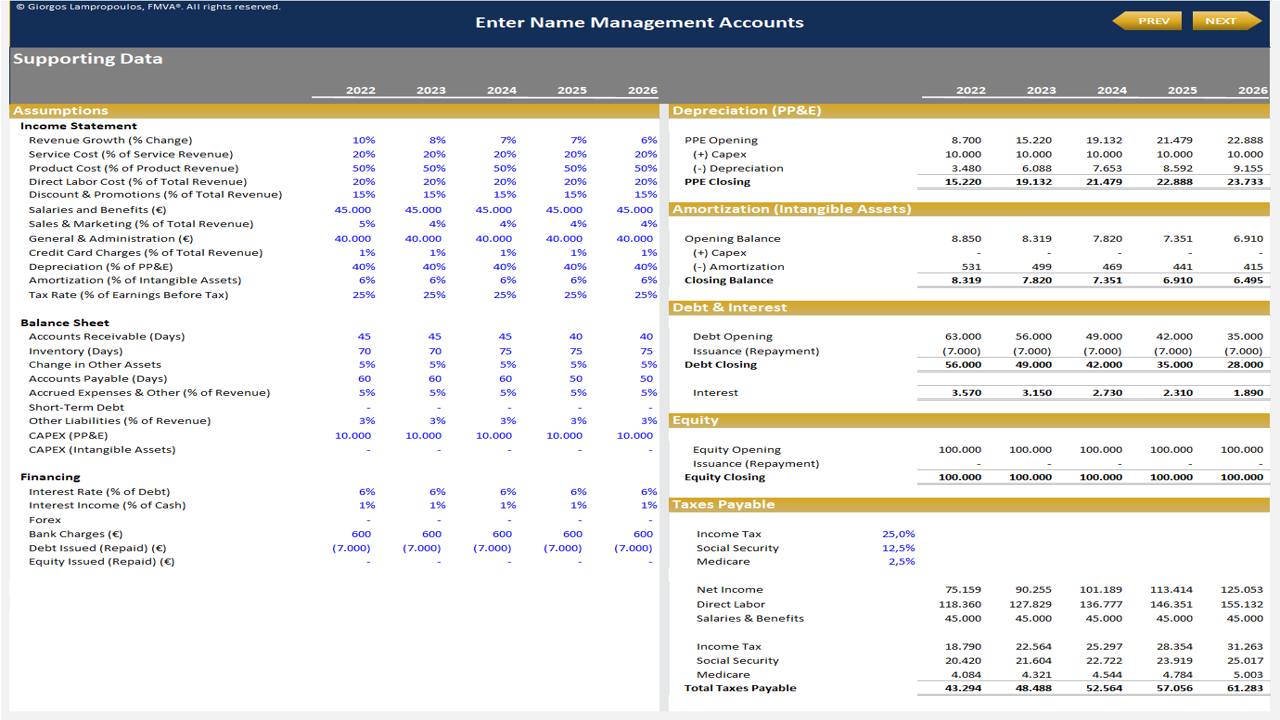Viewport: 1280px width, 720px height.
Task: Select the Supporting Data heading
Action: (x=88, y=59)
